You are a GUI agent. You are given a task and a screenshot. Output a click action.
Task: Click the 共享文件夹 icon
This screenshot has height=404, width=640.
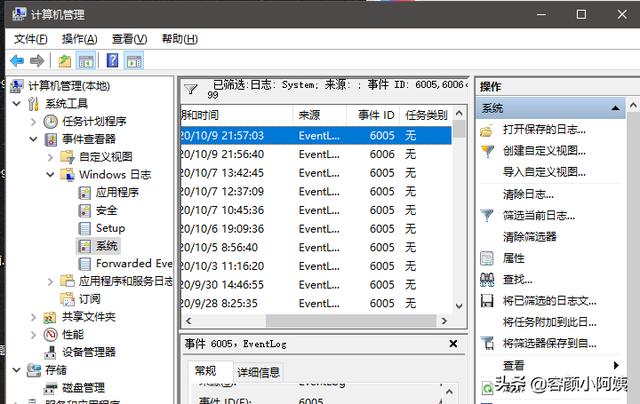tap(50, 317)
